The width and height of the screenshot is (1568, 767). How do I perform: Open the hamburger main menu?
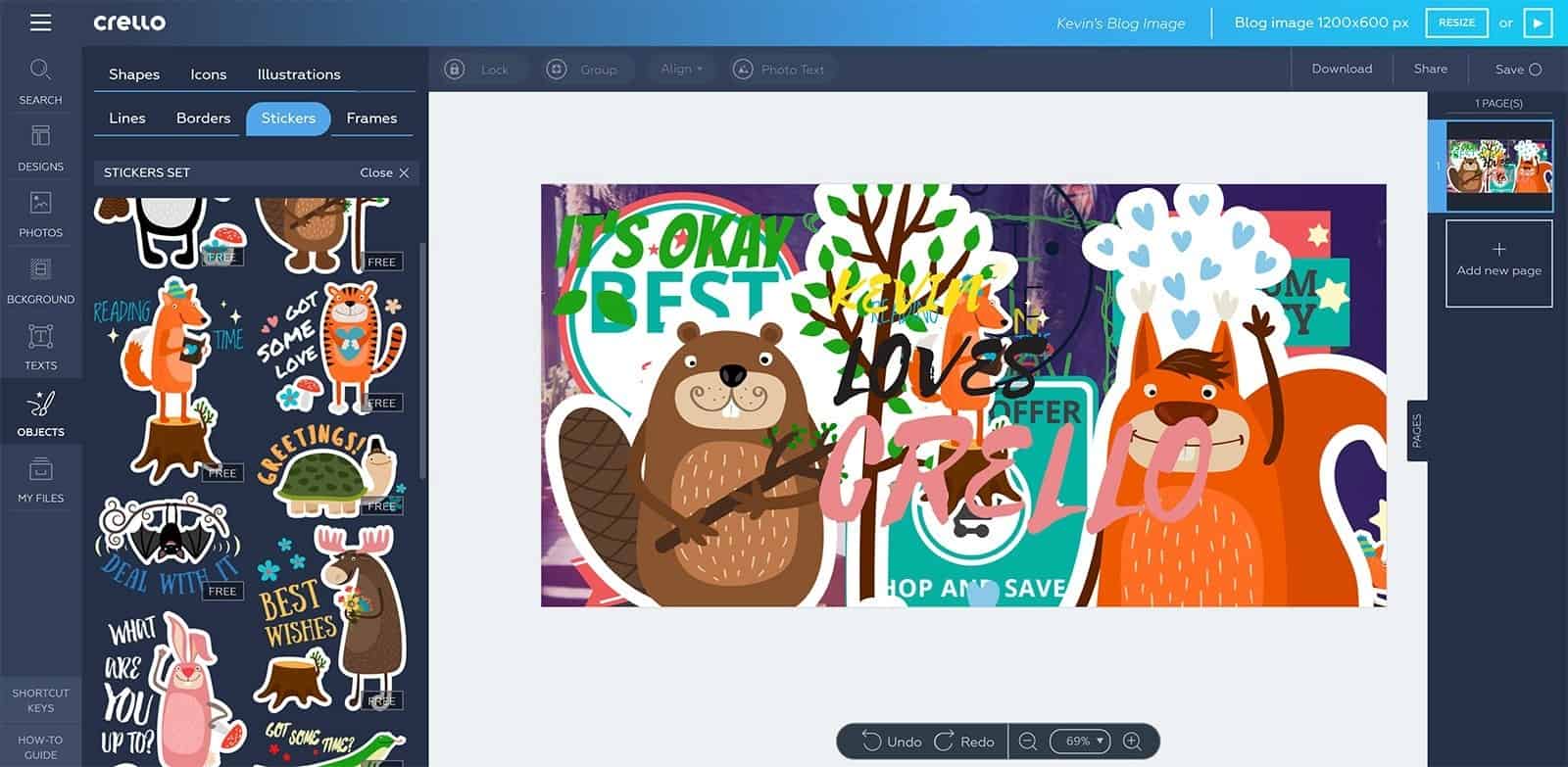pyautogui.click(x=40, y=22)
